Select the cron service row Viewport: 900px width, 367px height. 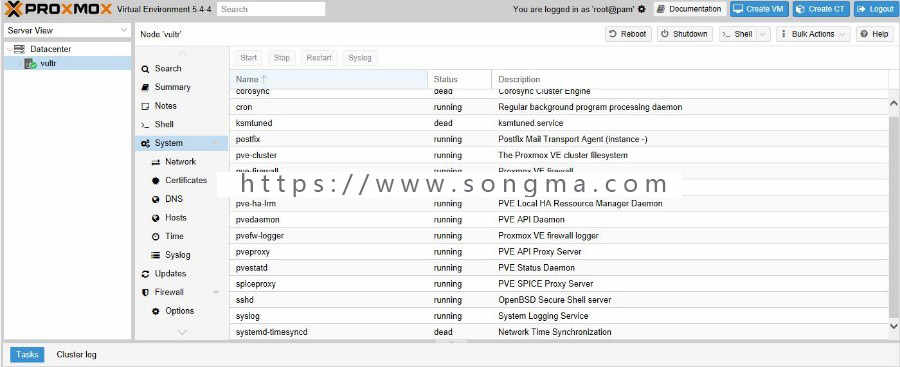(x=560, y=107)
